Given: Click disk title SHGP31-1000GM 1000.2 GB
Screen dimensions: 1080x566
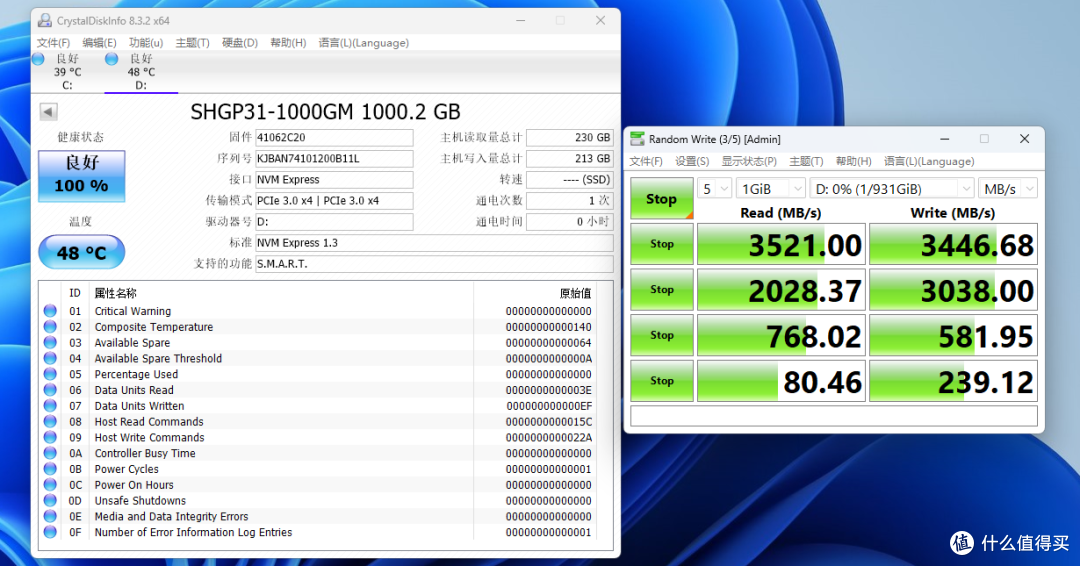Looking at the screenshot, I should (x=325, y=112).
